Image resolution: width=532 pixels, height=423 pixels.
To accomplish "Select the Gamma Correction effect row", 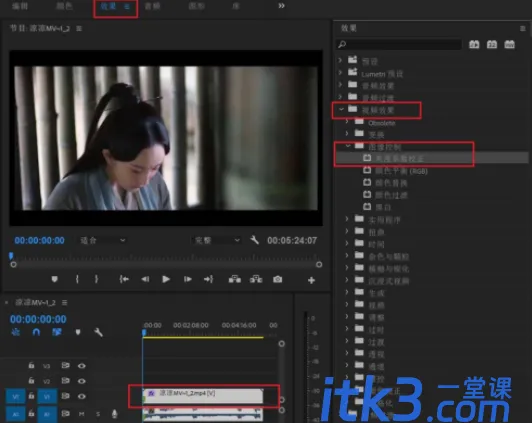I will pyautogui.click(x=432, y=158).
